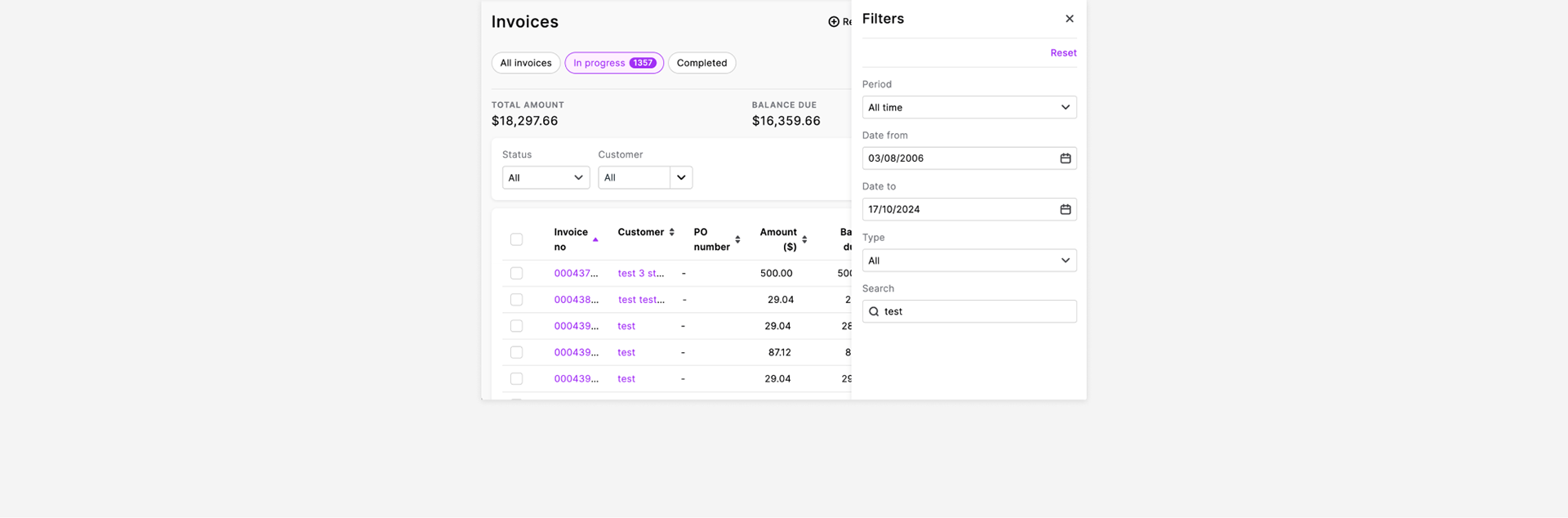The height and width of the screenshot is (518, 1568).
Task: Sort table by Customer column
Action: coord(671,232)
